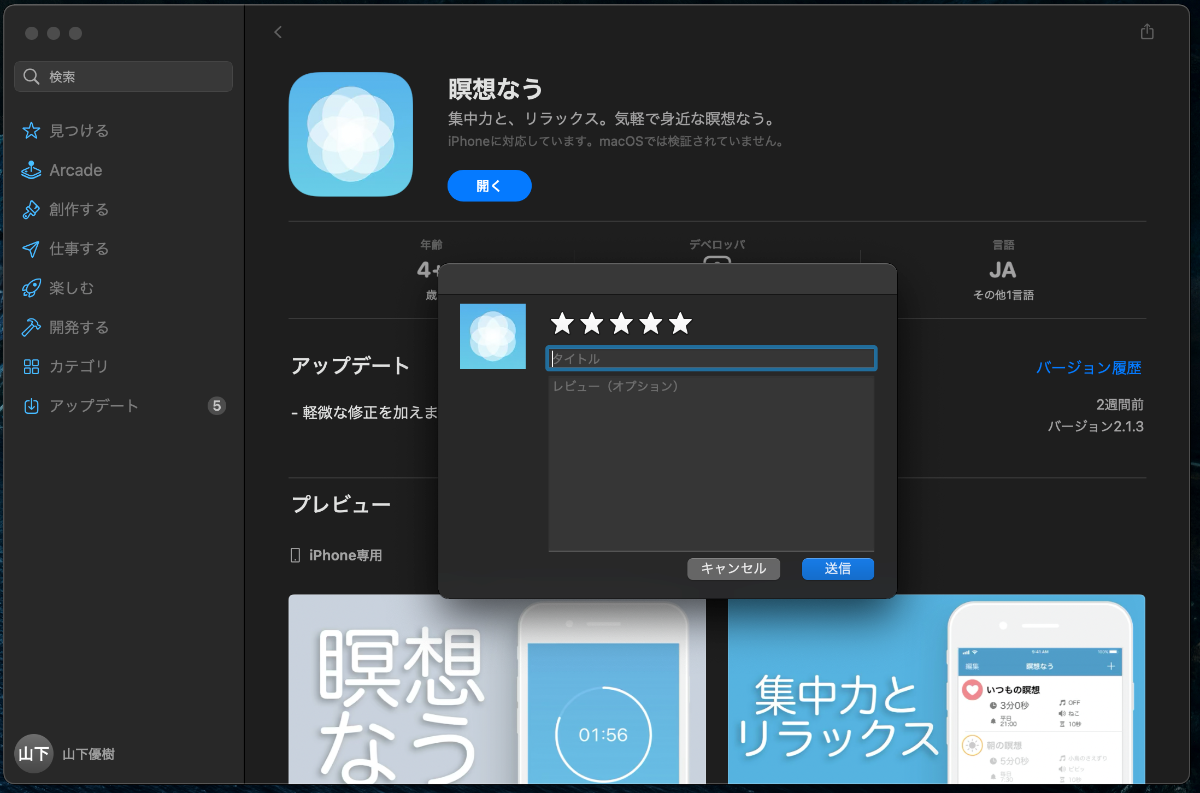Click the iPhone専用 label
The image size is (1200, 793).
[x=345, y=555]
